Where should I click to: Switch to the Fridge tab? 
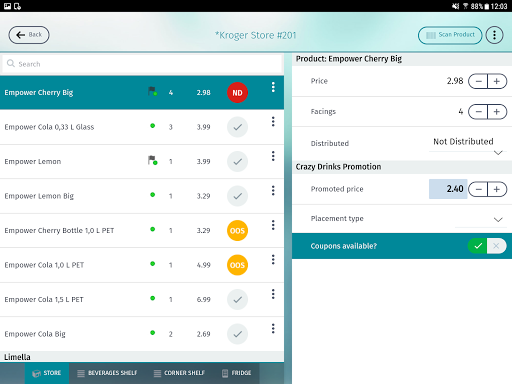(236, 373)
